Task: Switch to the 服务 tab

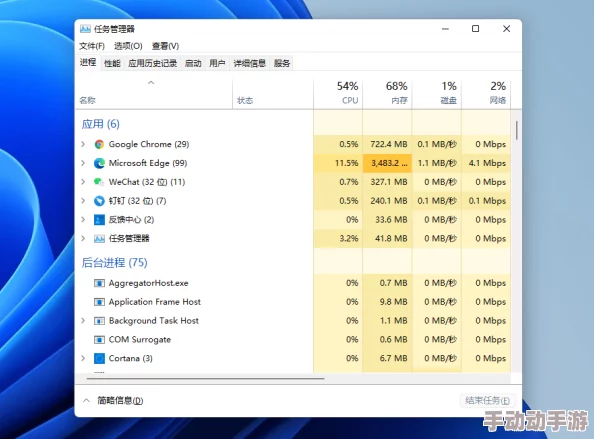Action: click(282, 63)
